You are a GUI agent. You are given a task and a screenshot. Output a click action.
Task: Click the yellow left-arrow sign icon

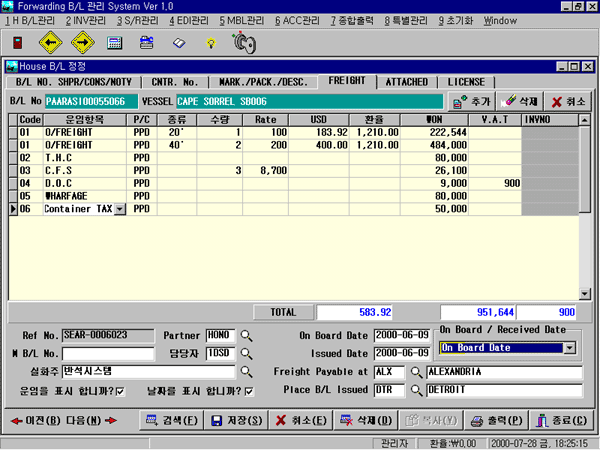tap(51, 42)
